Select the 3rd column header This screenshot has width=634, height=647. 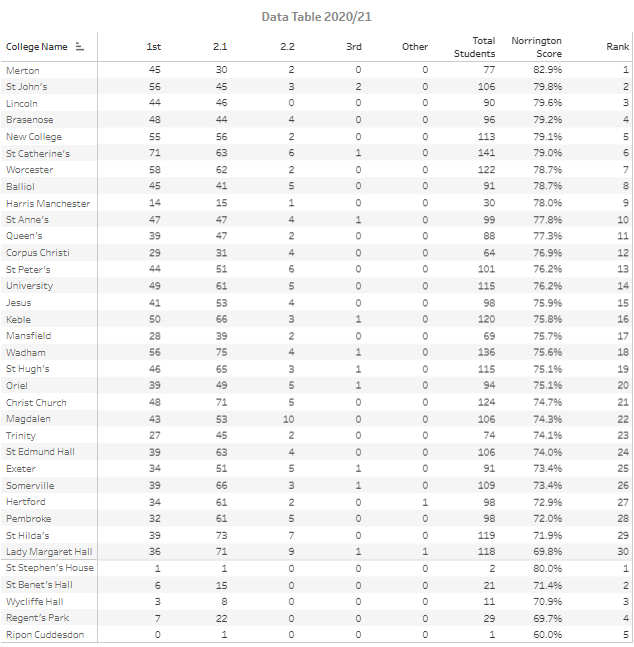point(354,47)
